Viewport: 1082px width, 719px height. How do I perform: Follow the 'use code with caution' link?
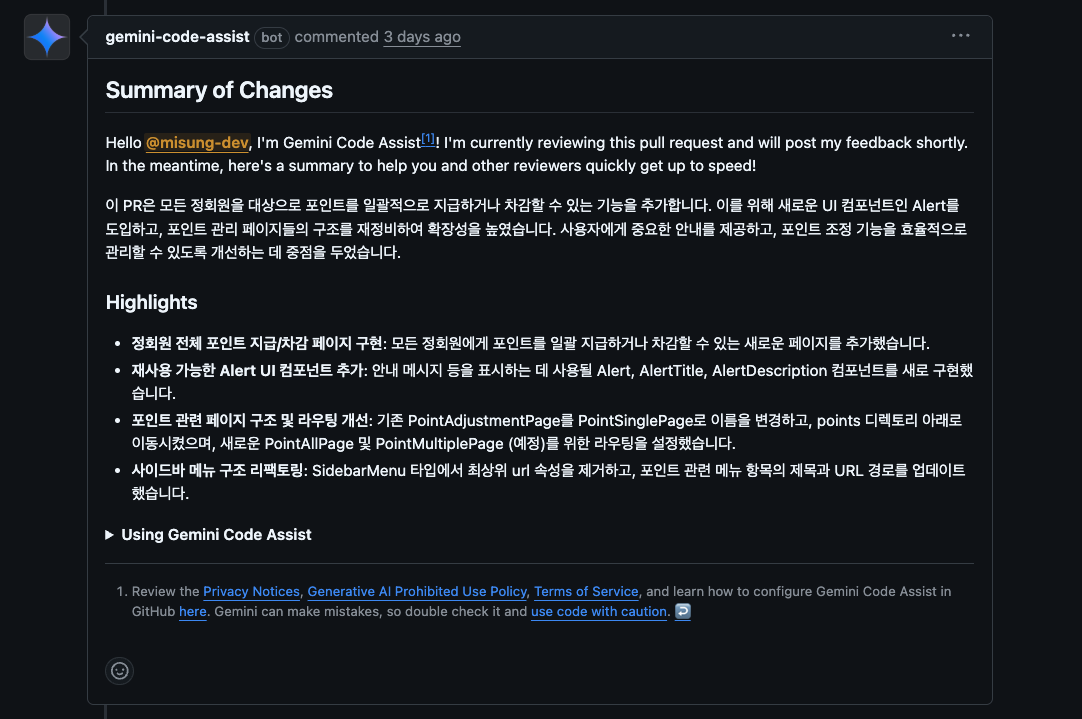pos(598,611)
